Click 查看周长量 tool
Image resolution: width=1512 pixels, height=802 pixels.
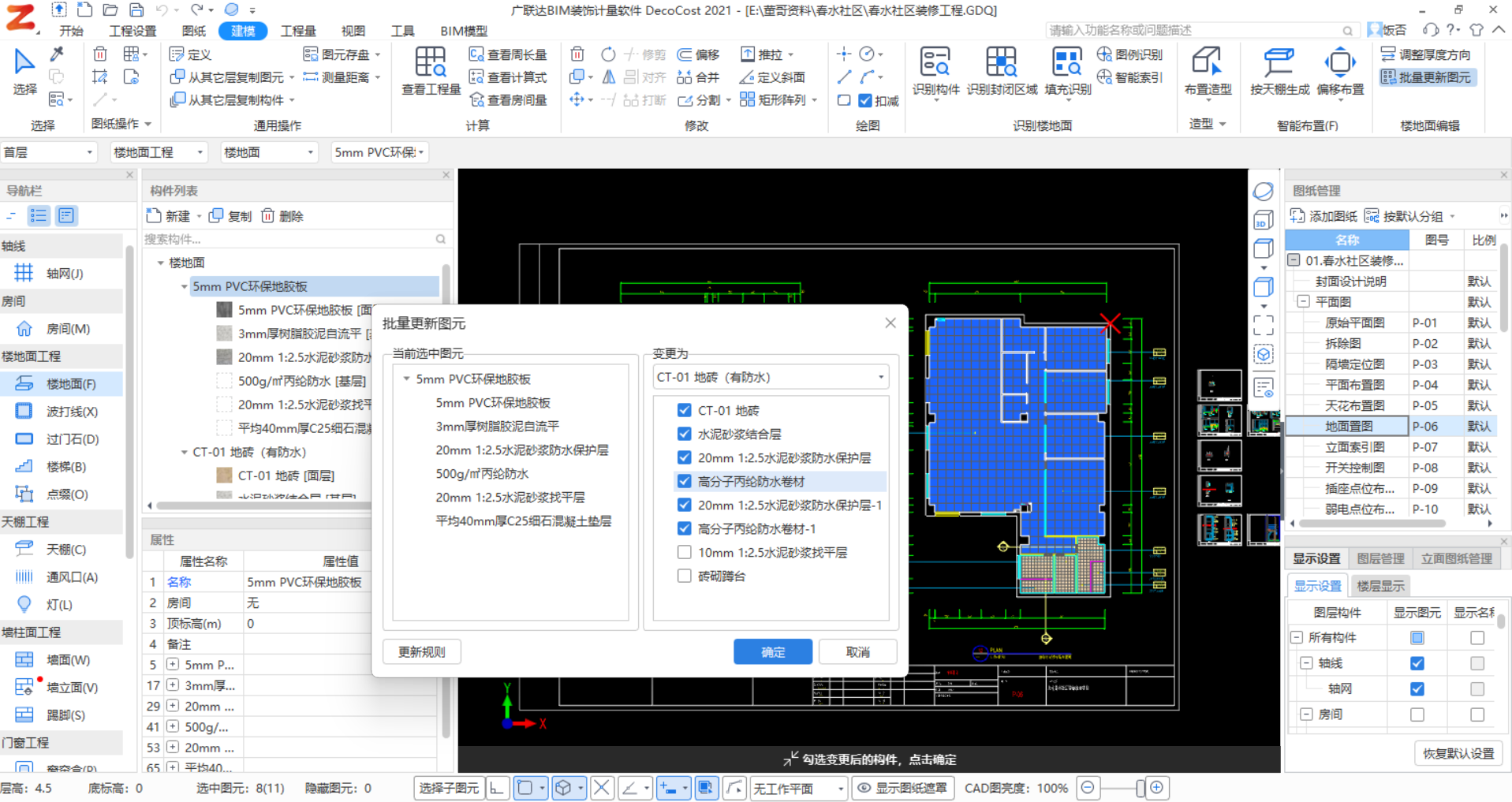pyautogui.click(x=508, y=54)
